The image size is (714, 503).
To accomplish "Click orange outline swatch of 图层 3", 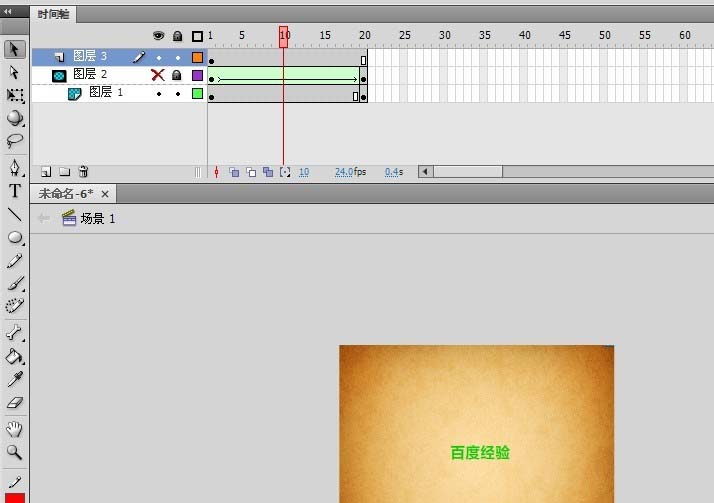I will point(197,57).
